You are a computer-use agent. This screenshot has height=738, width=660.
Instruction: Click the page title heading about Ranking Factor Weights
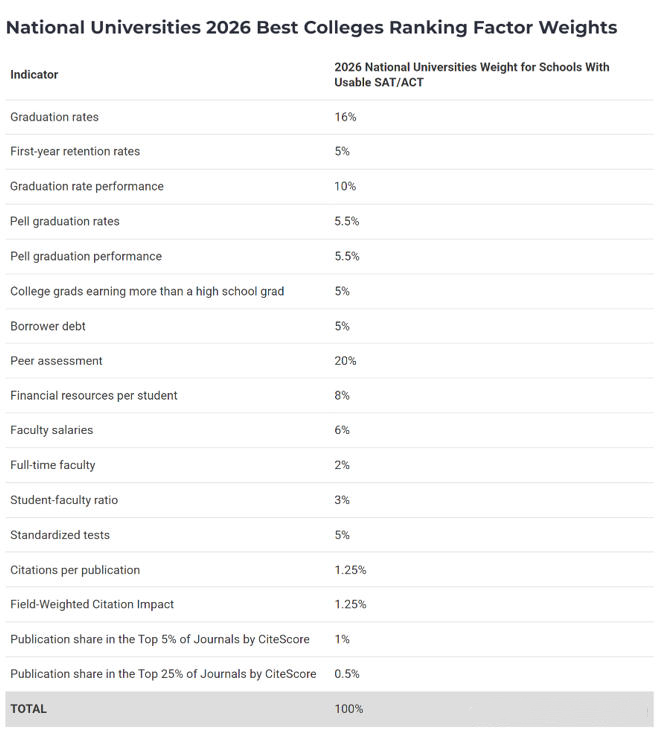[x=311, y=27]
